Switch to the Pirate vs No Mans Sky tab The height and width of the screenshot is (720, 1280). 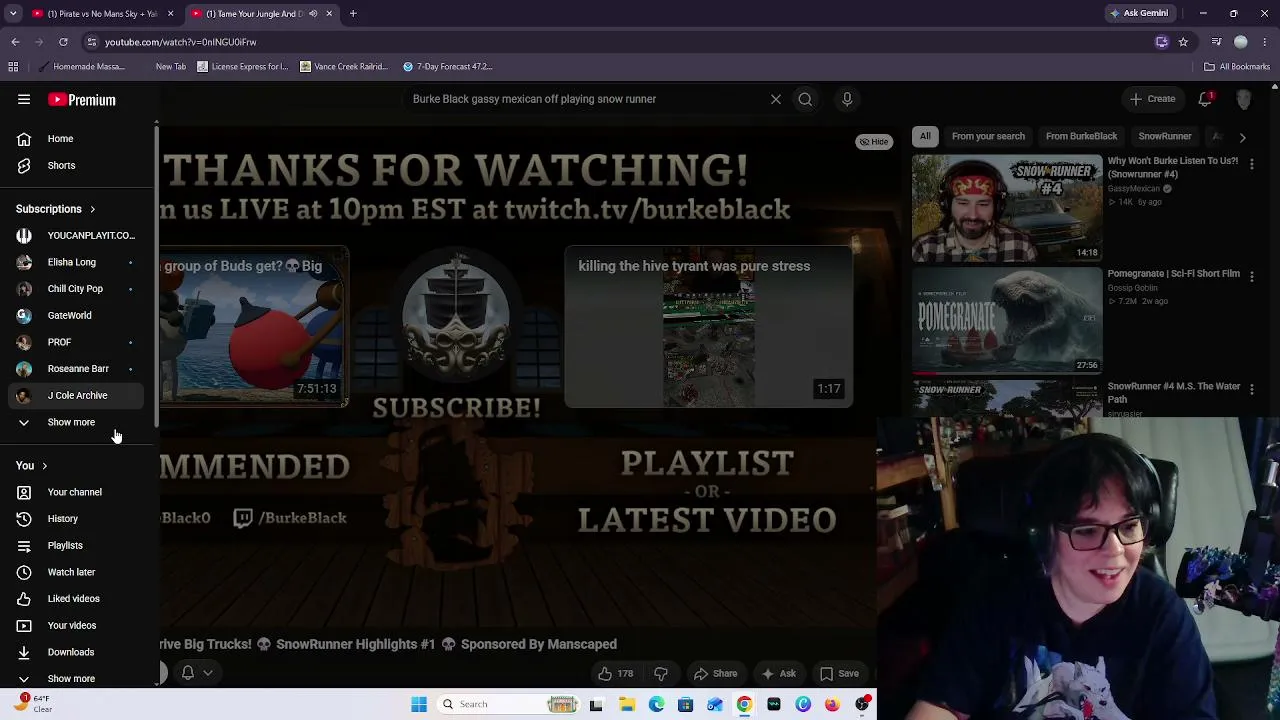[103, 14]
